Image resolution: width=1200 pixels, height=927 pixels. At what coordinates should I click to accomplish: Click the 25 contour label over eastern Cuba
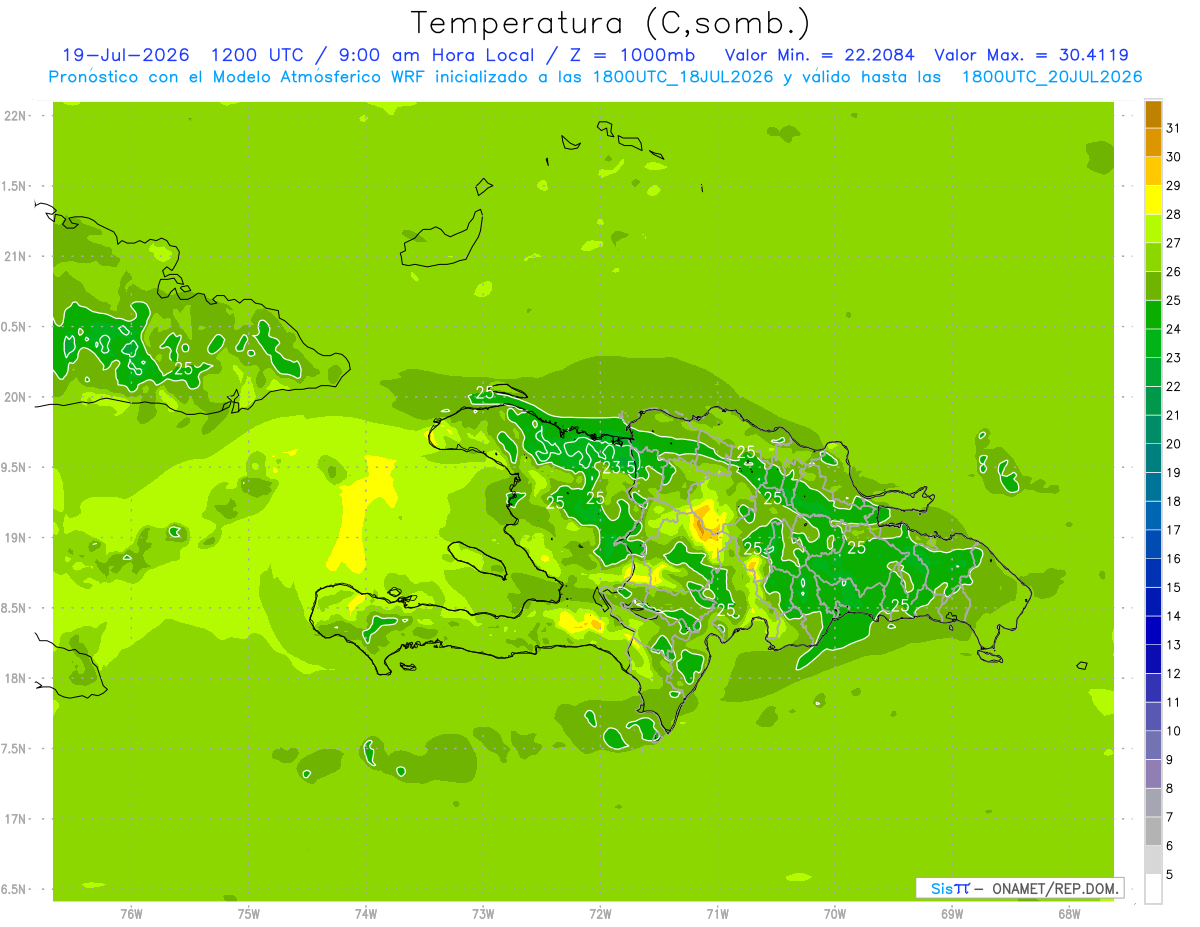pyautogui.click(x=183, y=369)
